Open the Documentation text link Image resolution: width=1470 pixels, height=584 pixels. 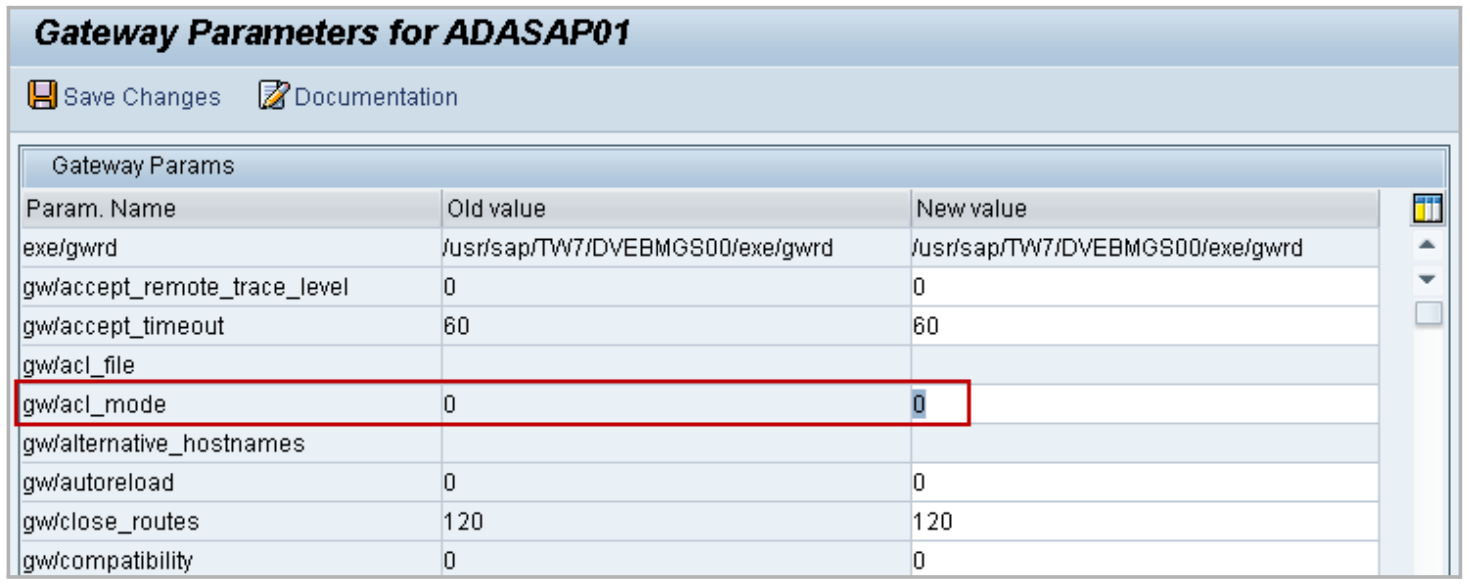click(x=375, y=97)
